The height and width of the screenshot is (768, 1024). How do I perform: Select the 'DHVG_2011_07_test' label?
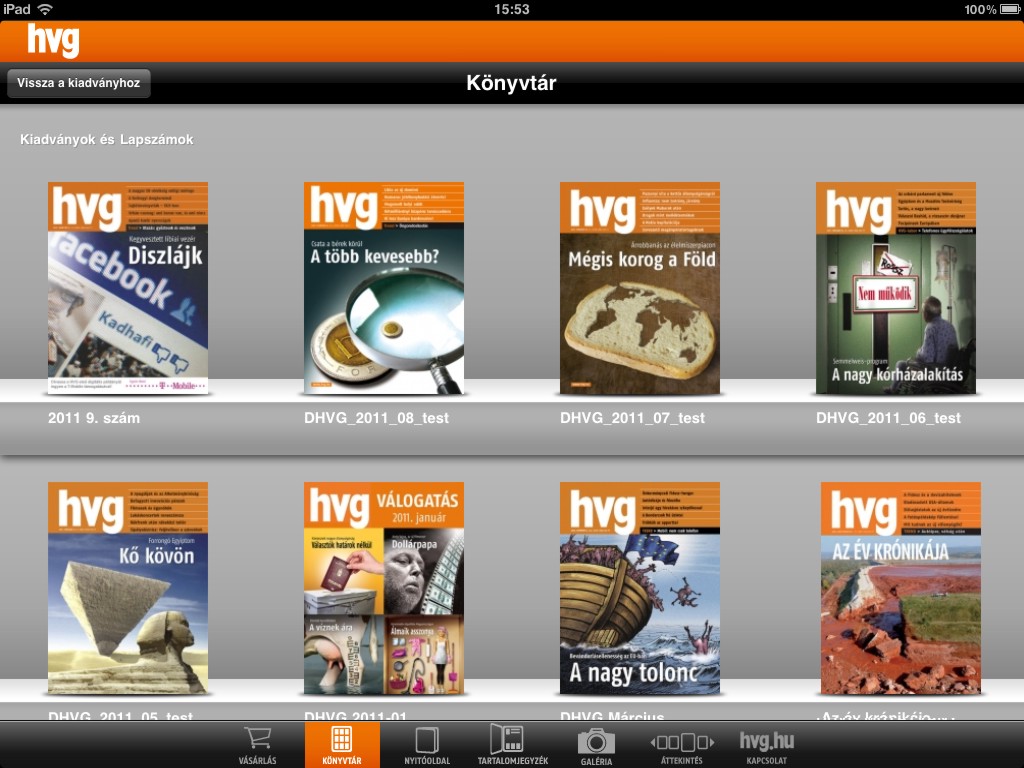coord(632,418)
